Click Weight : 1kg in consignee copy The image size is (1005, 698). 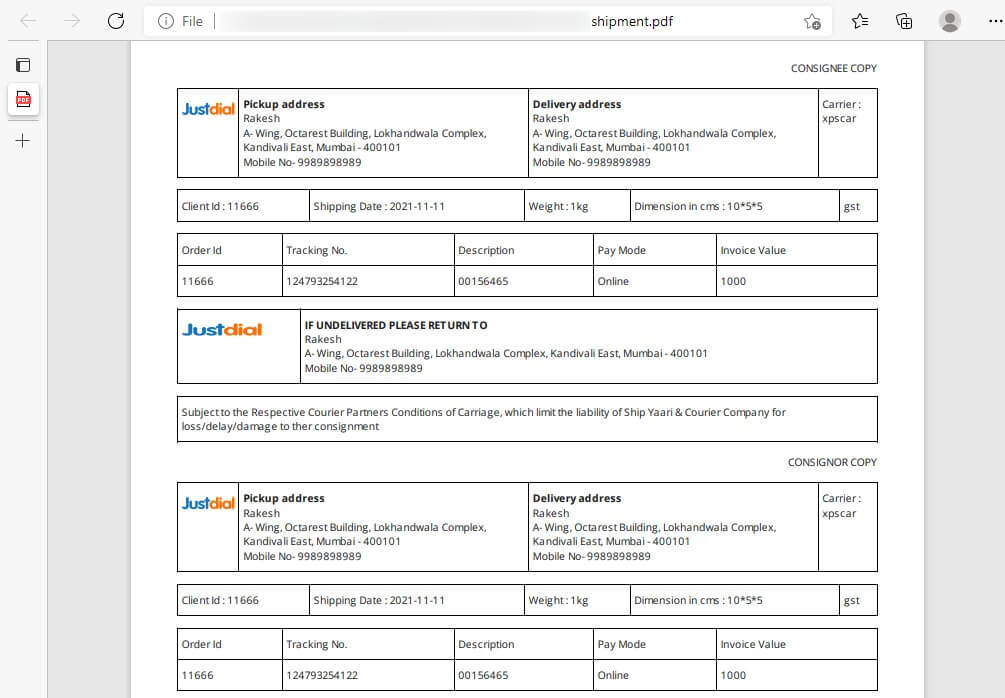tap(558, 206)
